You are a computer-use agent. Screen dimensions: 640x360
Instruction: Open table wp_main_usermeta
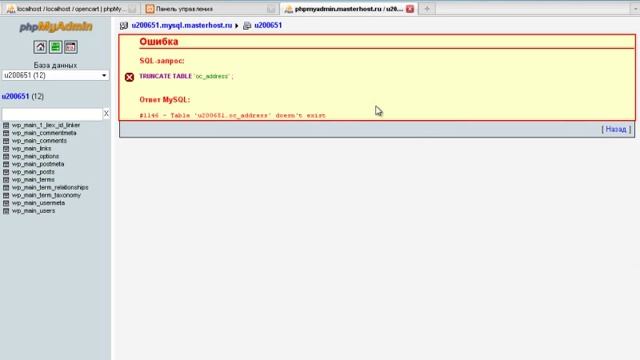pos(38,203)
